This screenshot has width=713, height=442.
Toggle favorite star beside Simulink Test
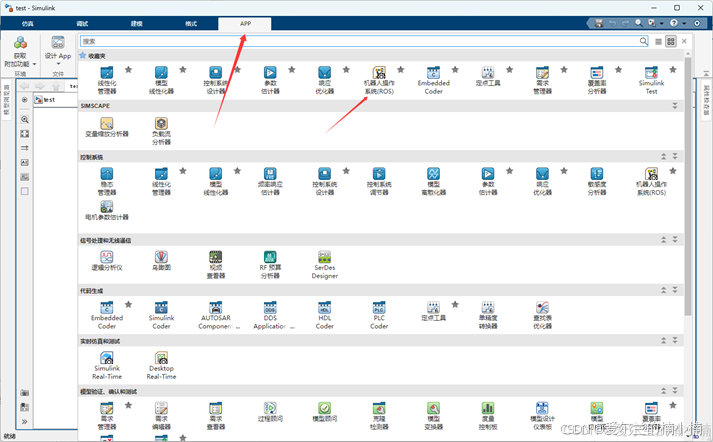(x=673, y=70)
